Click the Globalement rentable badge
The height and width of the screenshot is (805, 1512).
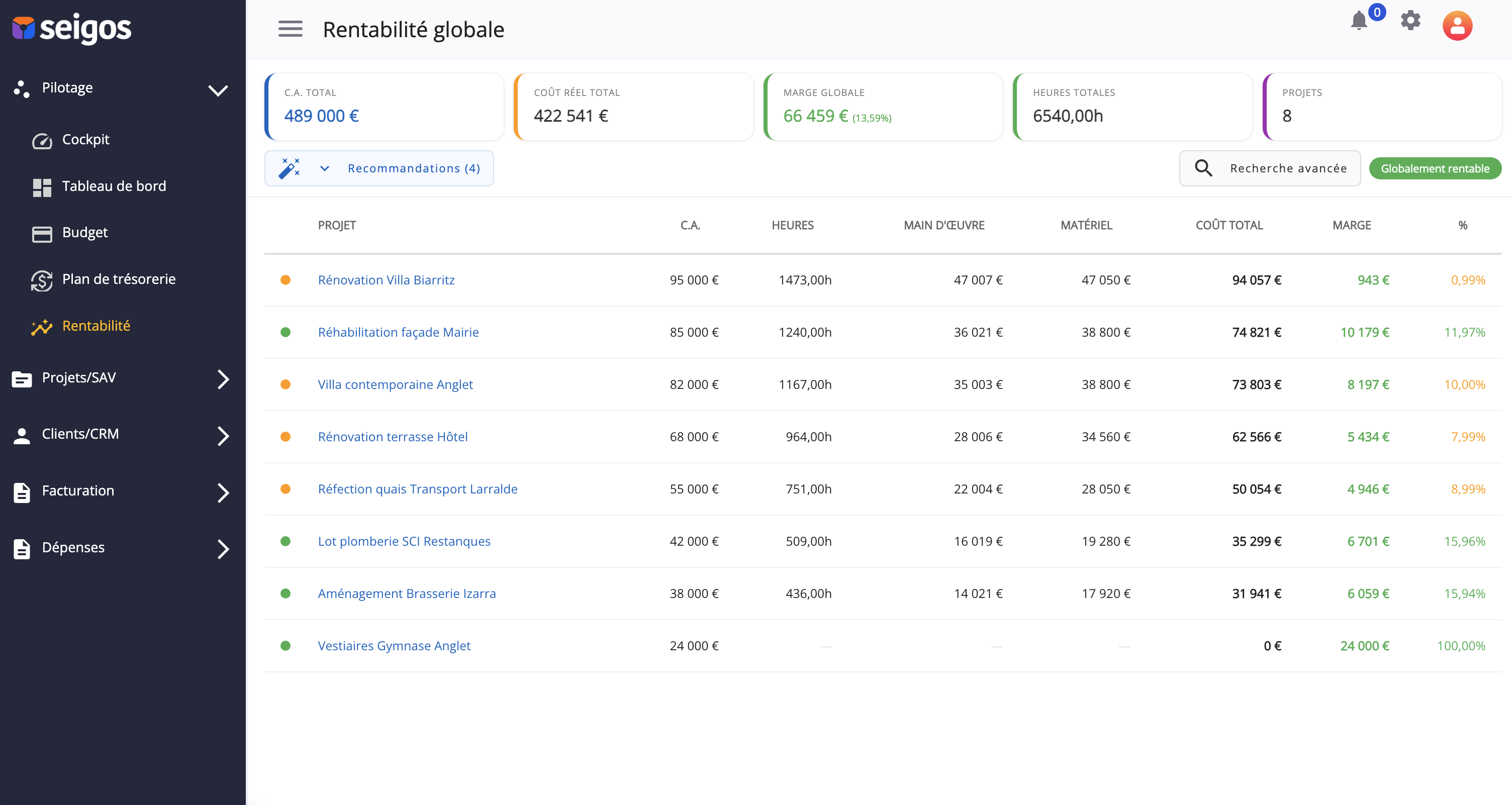1435,168
